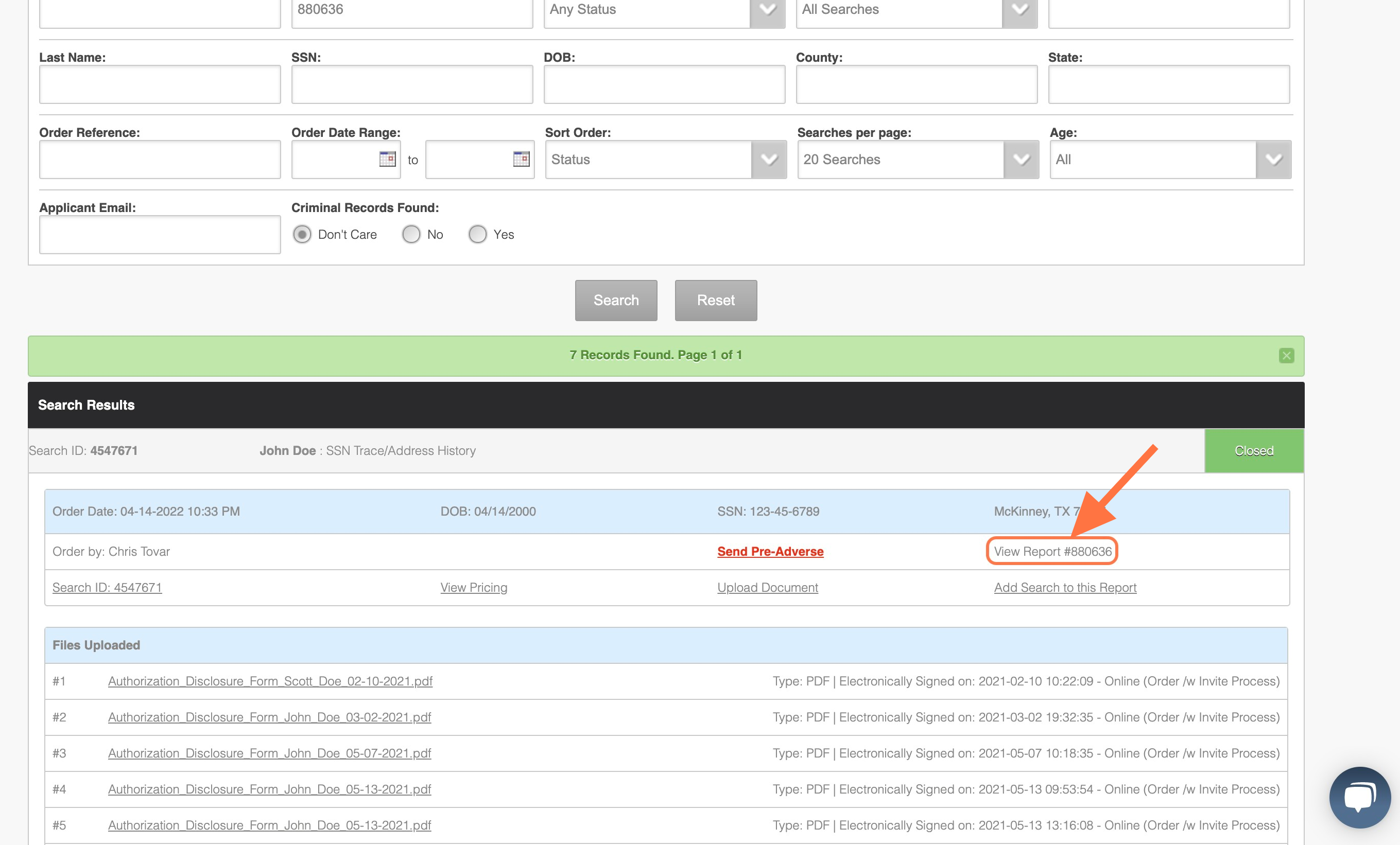Click the McKinney, TX location text
The image size is (1400, 845).
point(1036,512)
